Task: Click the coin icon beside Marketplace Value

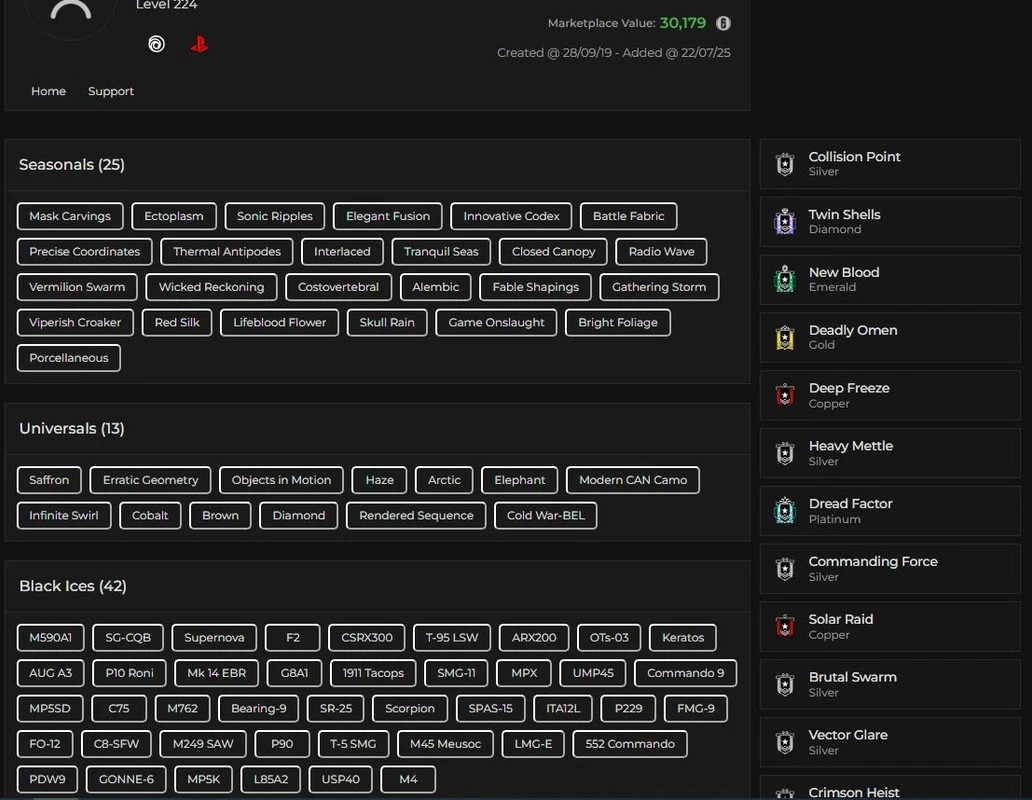Action: pos(723,23)
